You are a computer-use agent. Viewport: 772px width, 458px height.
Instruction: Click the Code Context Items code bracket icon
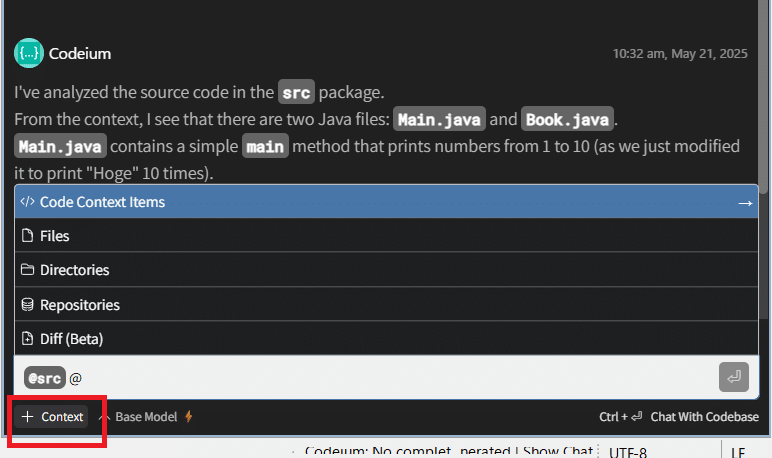coord(28,201)
